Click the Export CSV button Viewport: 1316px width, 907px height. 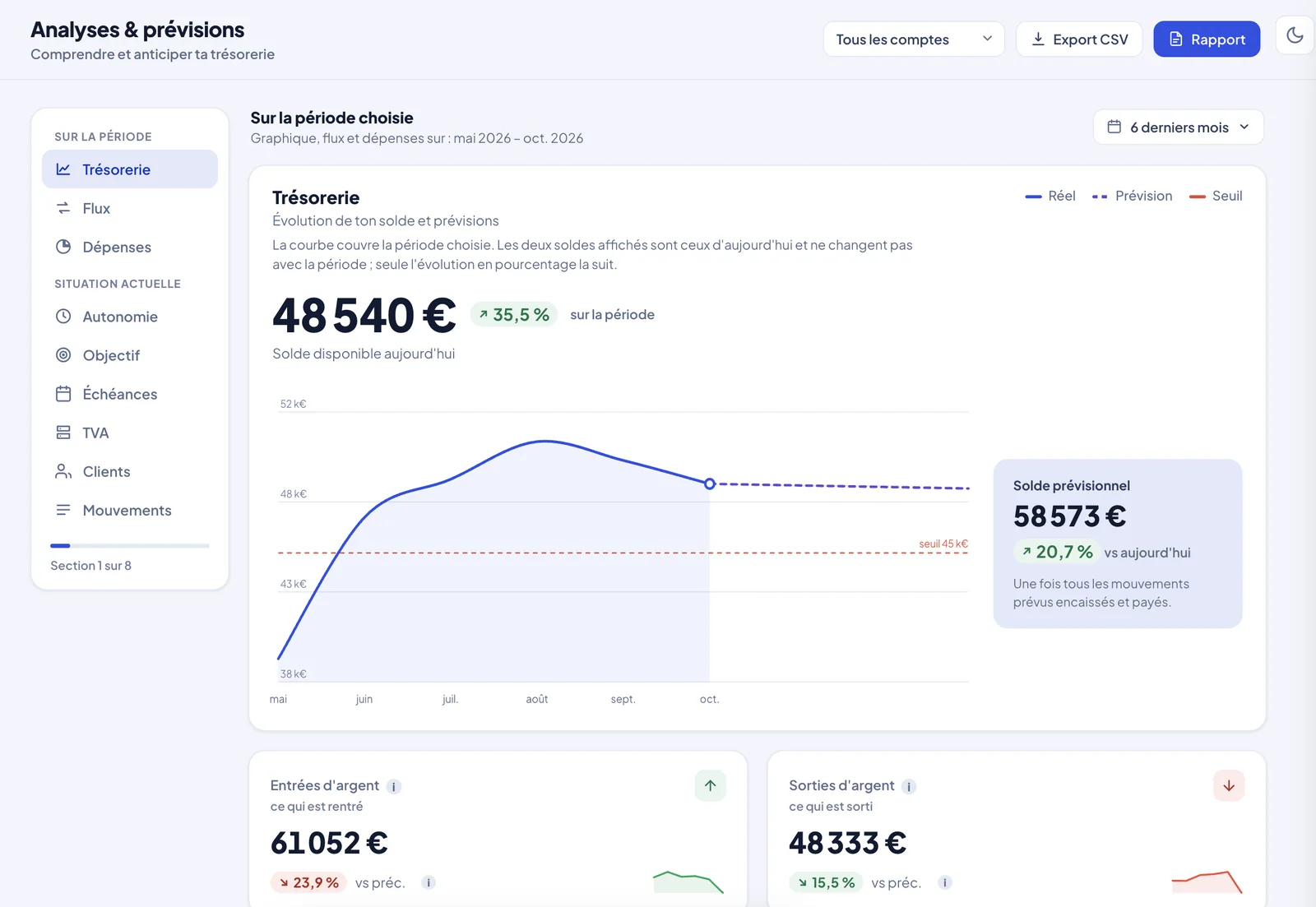1079,39
